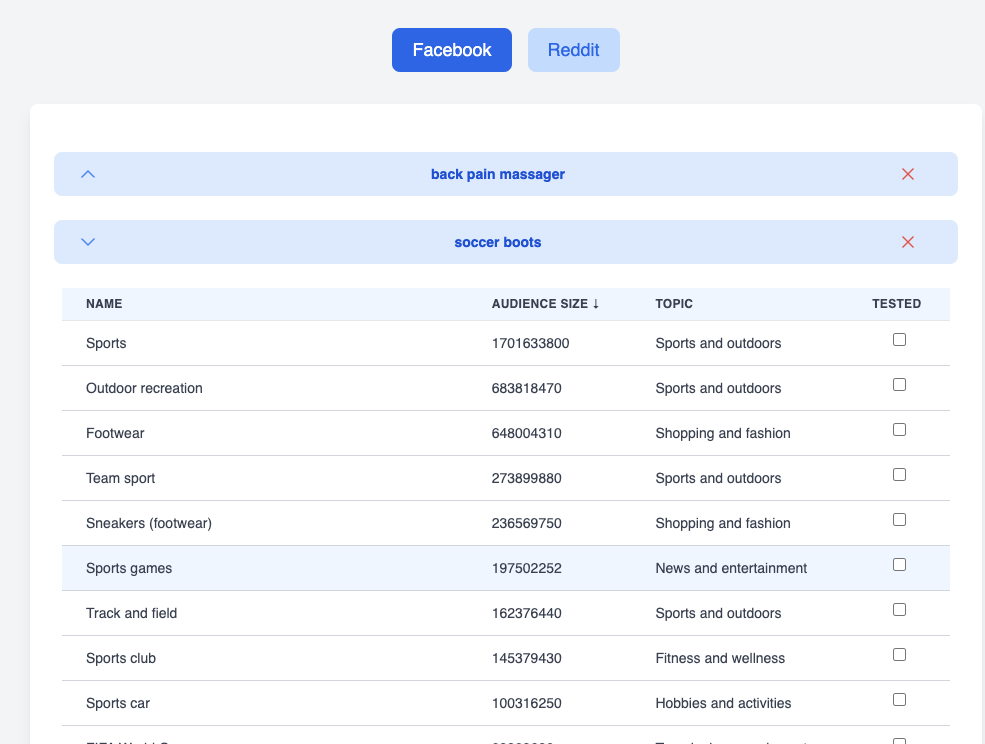985x744 pixels.
Task: Mark Sports car row as tested
Action: click(899, 700)
